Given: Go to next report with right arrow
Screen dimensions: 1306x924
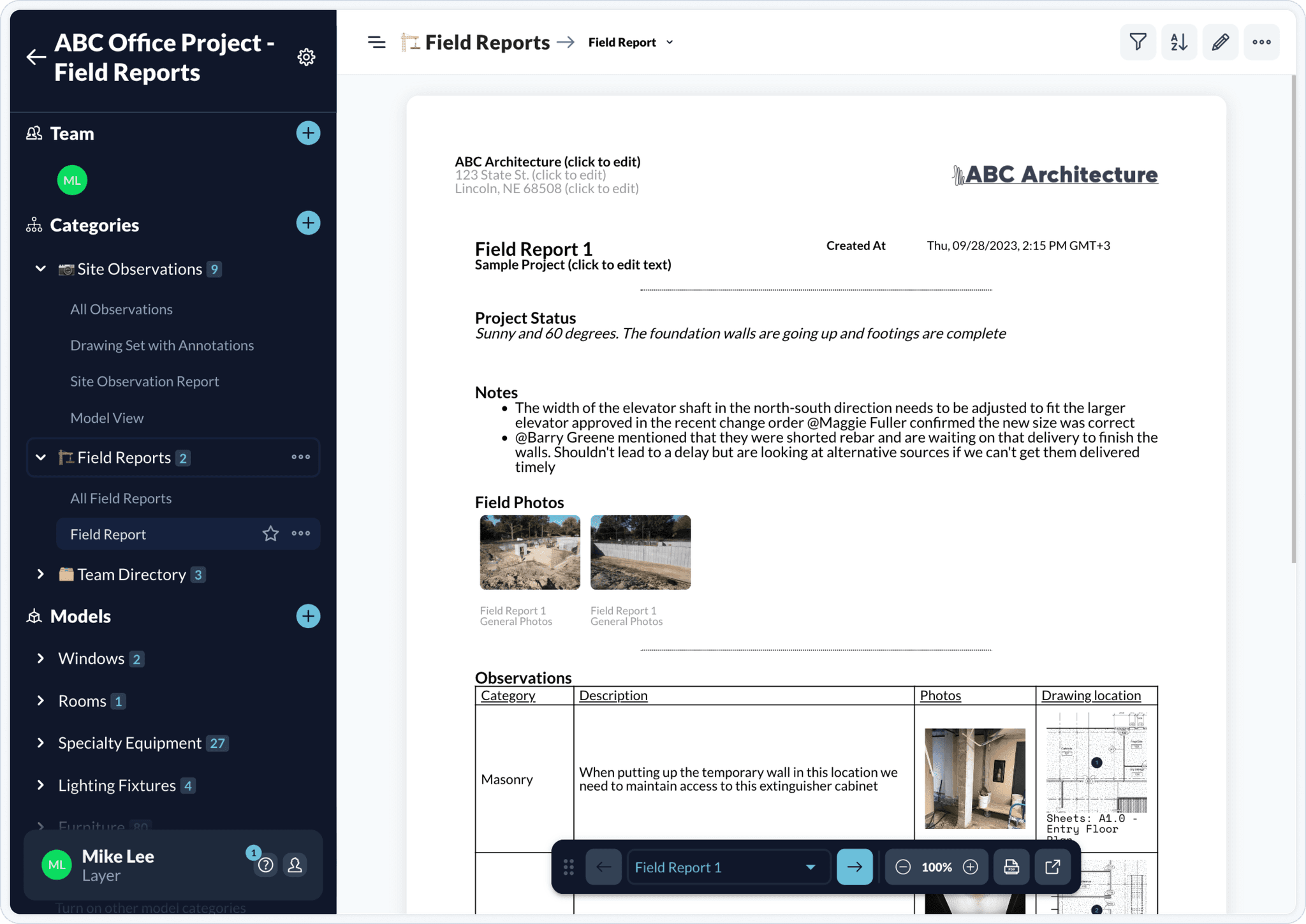Looking at the screenshot, I should (855, 867).
